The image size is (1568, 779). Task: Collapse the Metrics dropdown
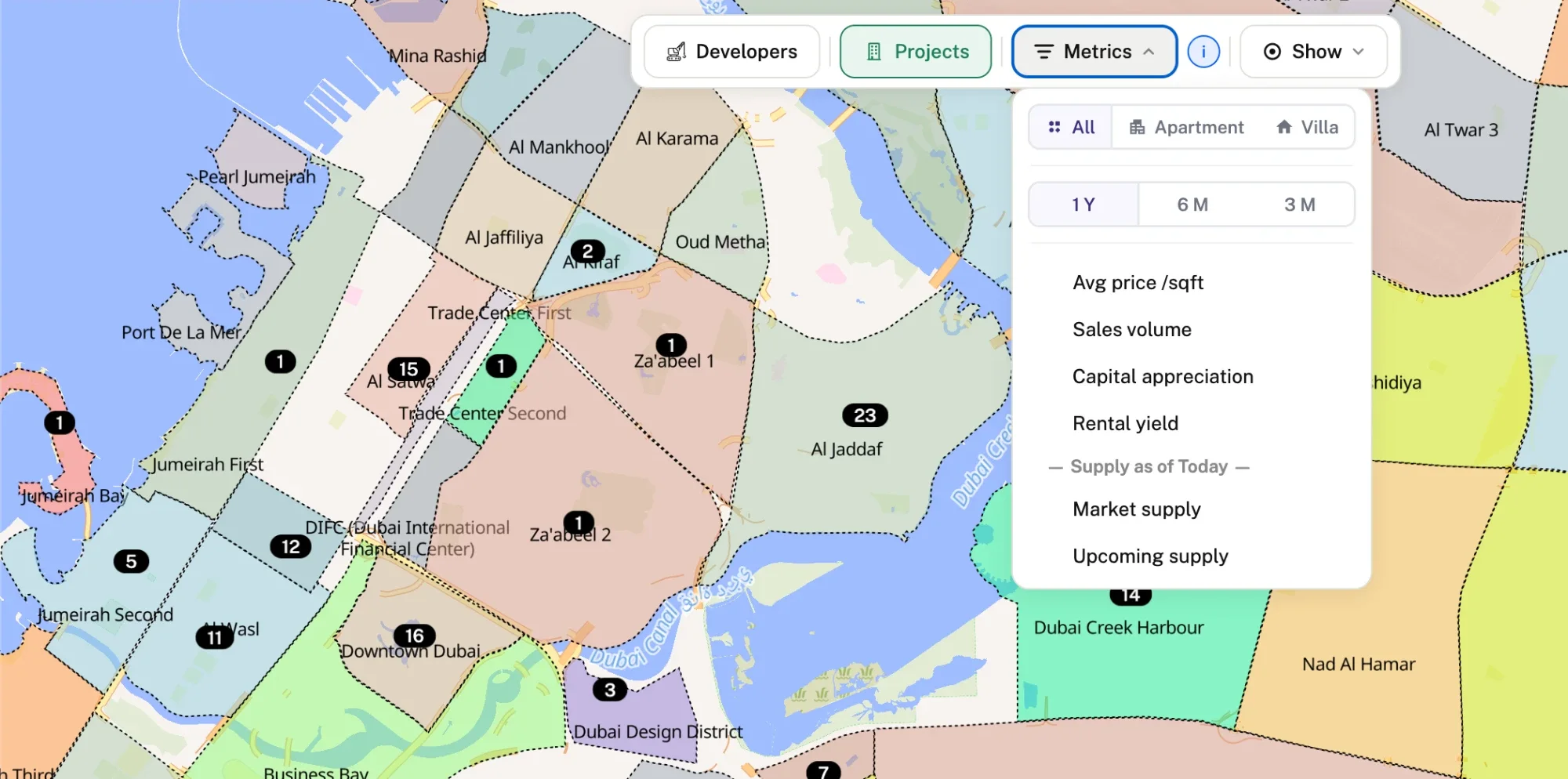[1094, 52]
